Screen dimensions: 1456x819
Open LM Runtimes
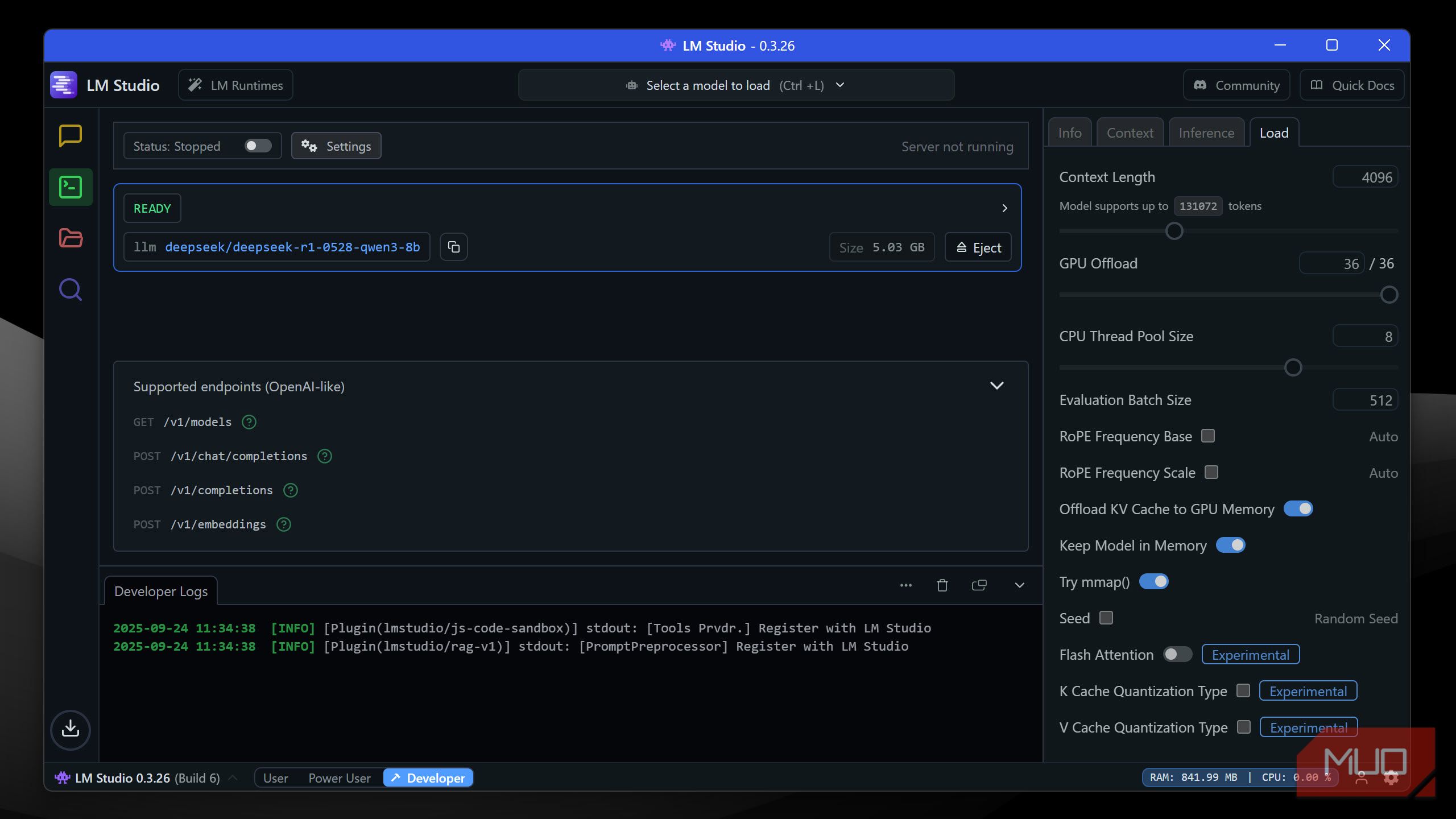(x=235, y=85)
